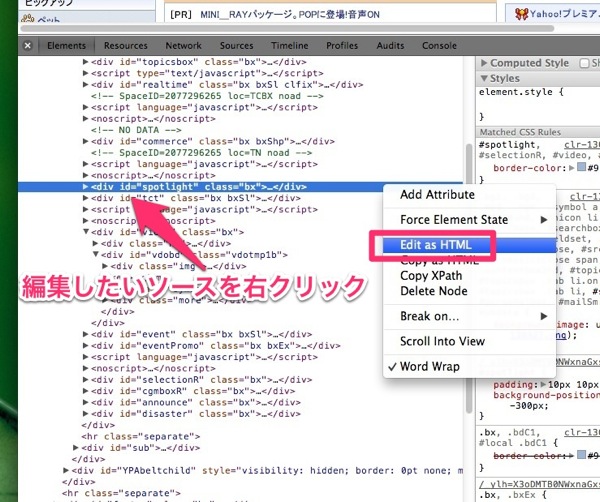Expand the script type text/javascript node
This screenshot has width=600, height=502.
(x=85, y=73)
